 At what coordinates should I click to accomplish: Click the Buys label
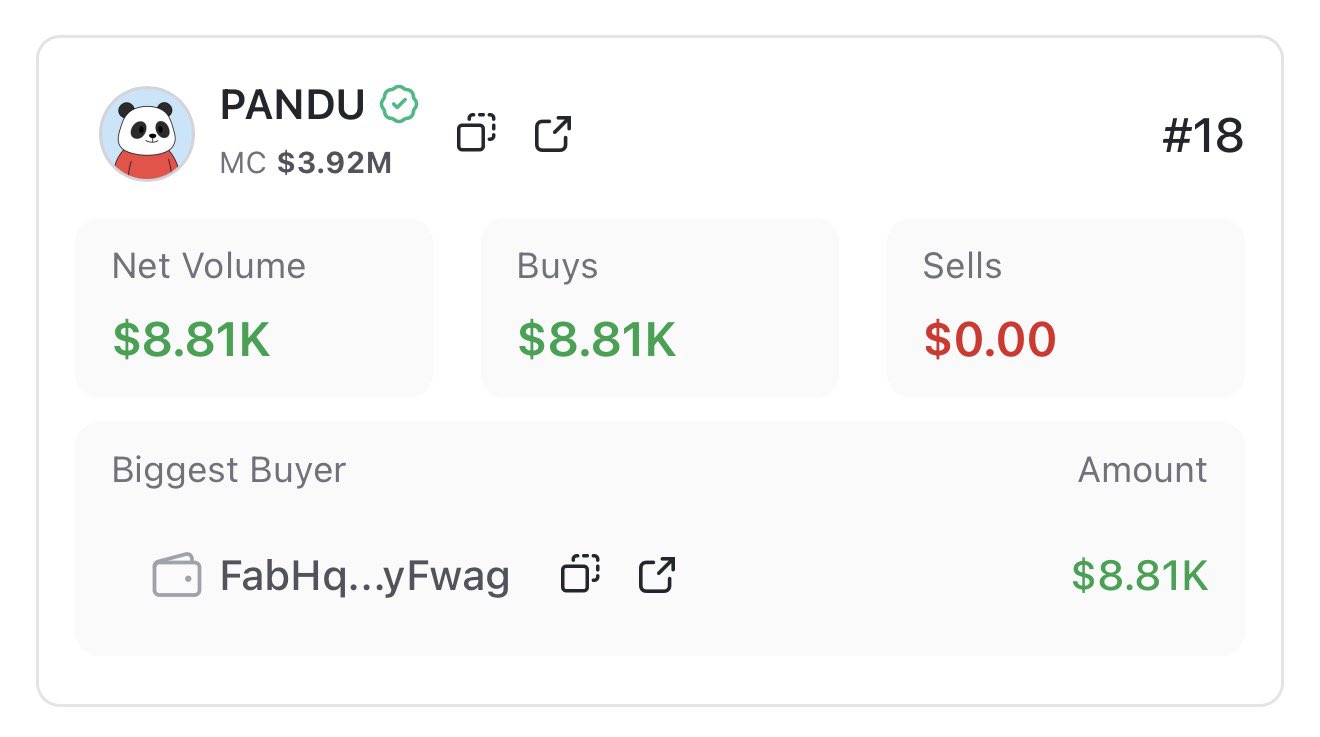pos(557,266)
